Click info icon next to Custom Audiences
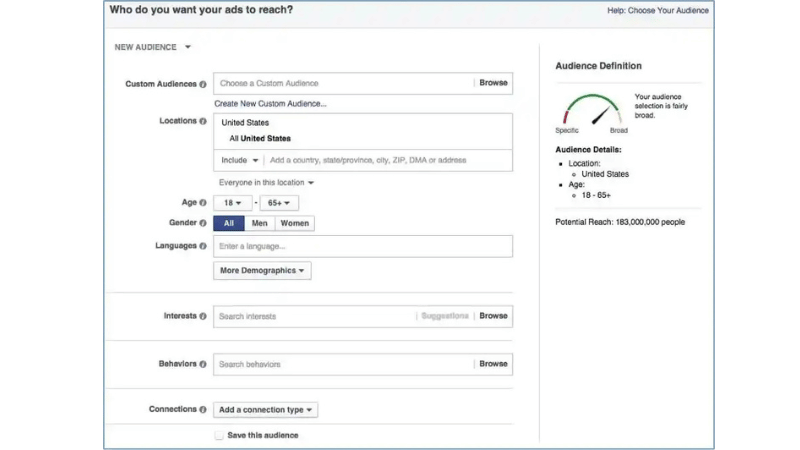800x450 pixels. 203,84
